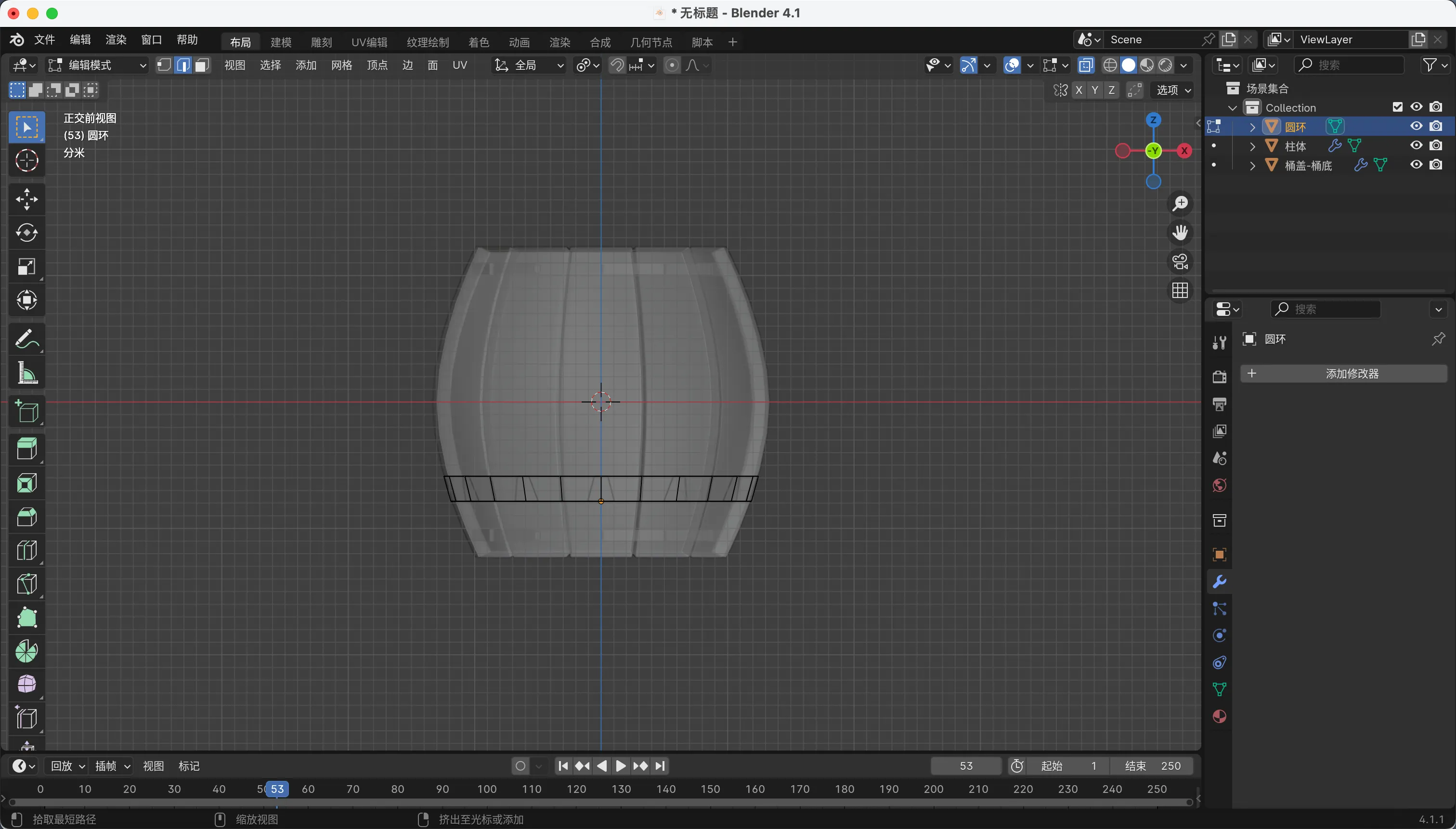The image size is (1456, 829).
Task: Select the Move tool in toolbar
Action: tap(27, 199)
